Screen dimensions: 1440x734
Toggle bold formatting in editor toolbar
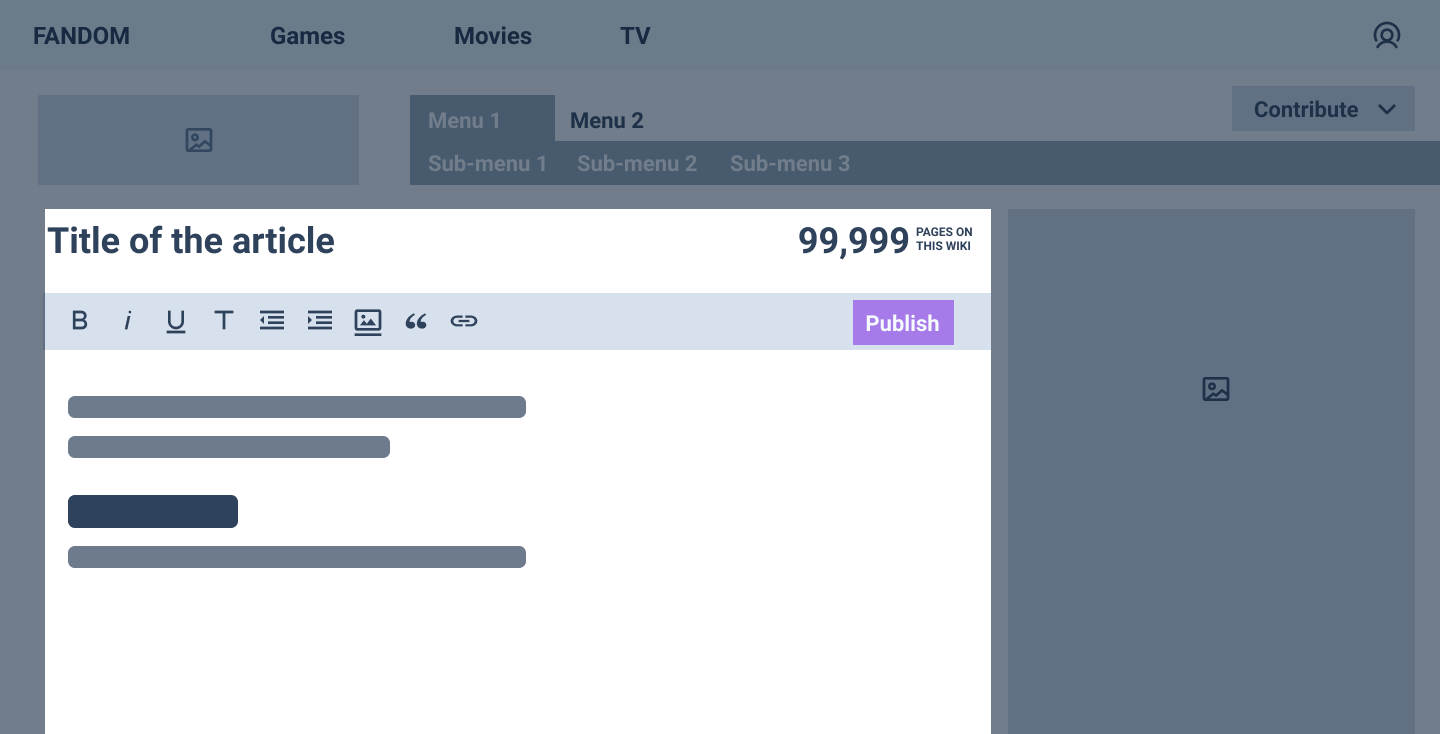(x=80, y=321)
